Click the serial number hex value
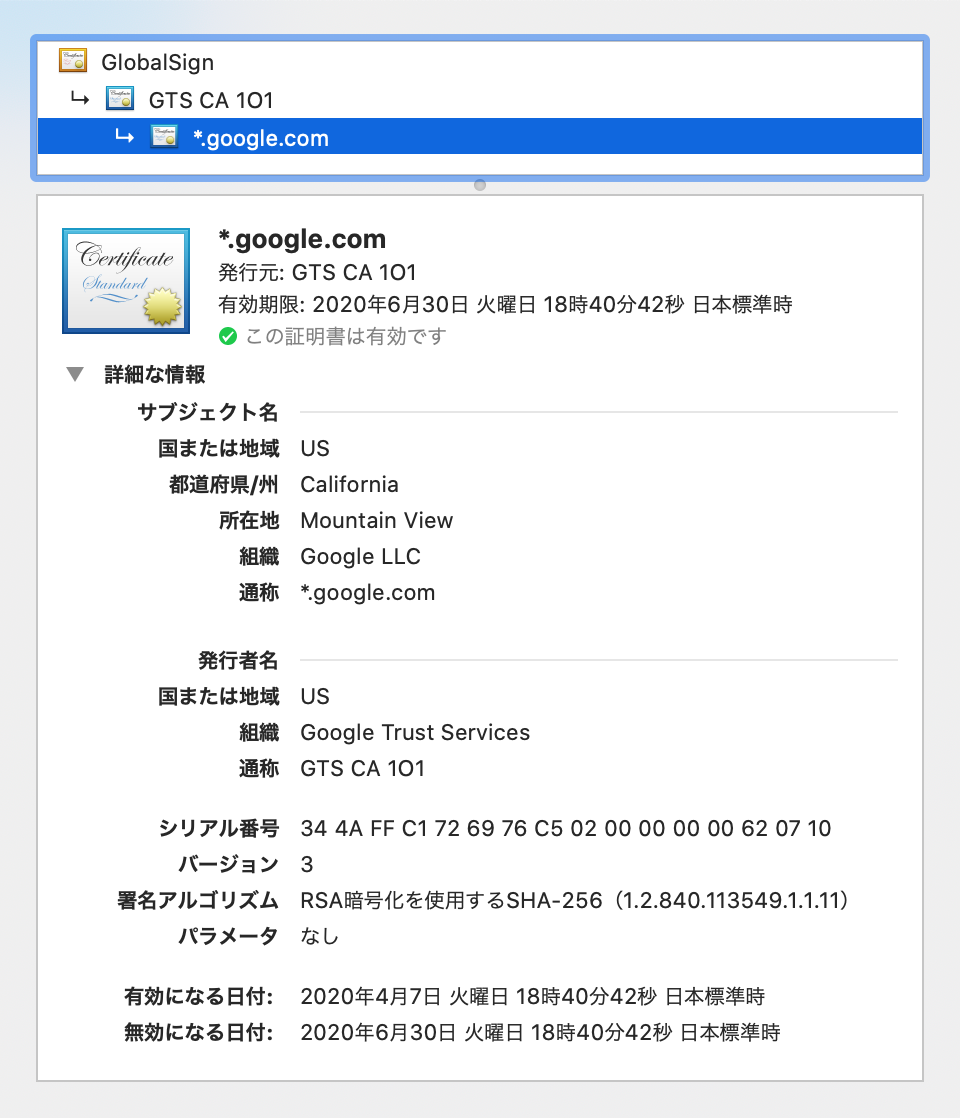Image resolution: width=960 pixels, height=1118 pixels. pyautogui.click(x=566, y=829)
